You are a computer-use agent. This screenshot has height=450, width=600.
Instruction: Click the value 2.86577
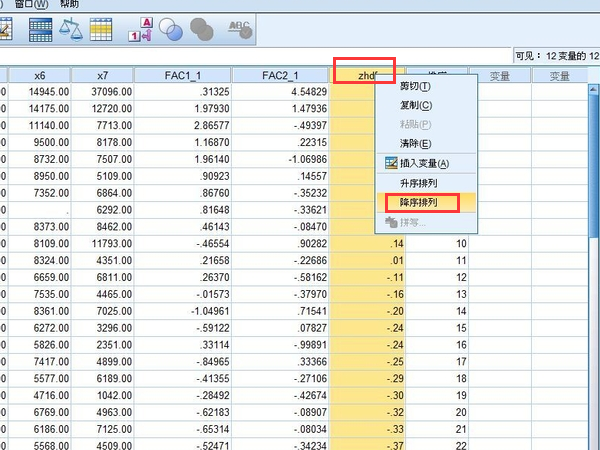pyautogui.click(x=183, y=126)
